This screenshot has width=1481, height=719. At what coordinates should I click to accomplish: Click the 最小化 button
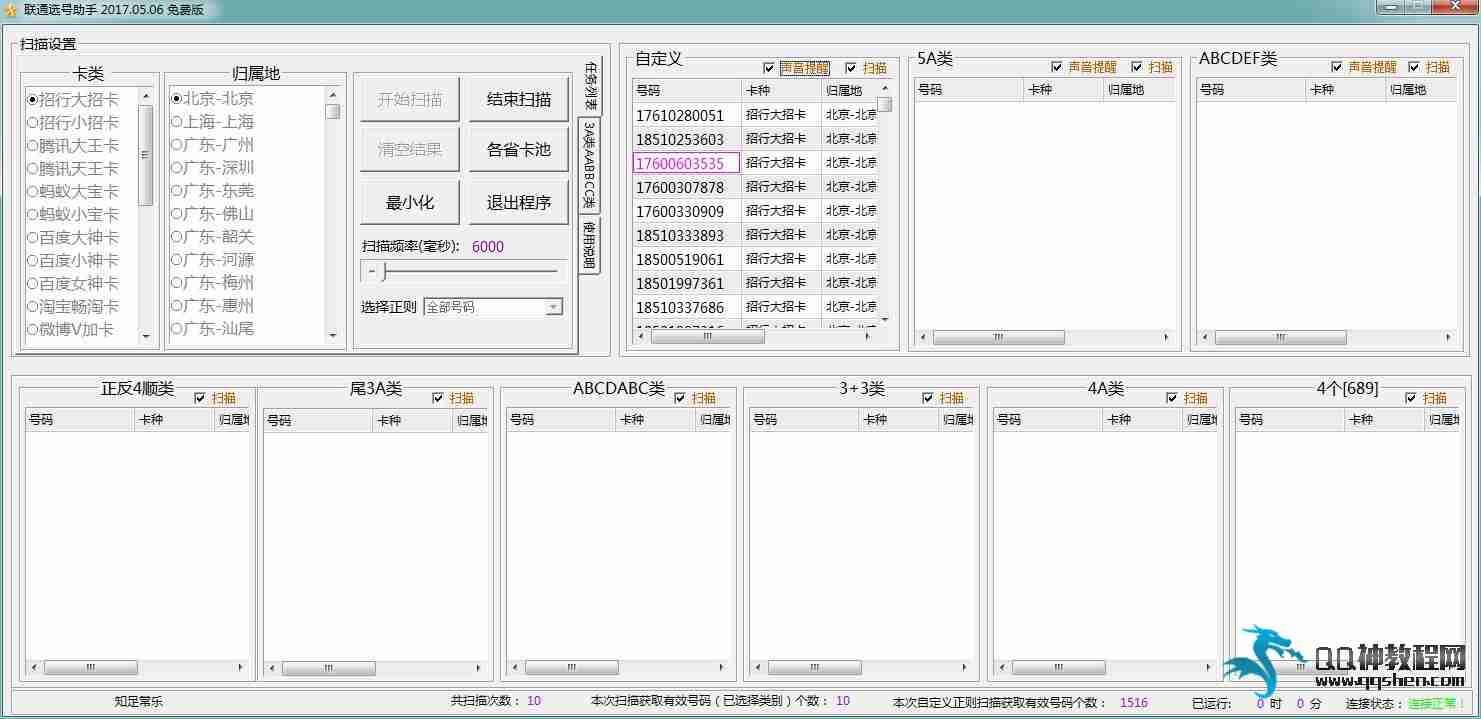click(410, 202)
